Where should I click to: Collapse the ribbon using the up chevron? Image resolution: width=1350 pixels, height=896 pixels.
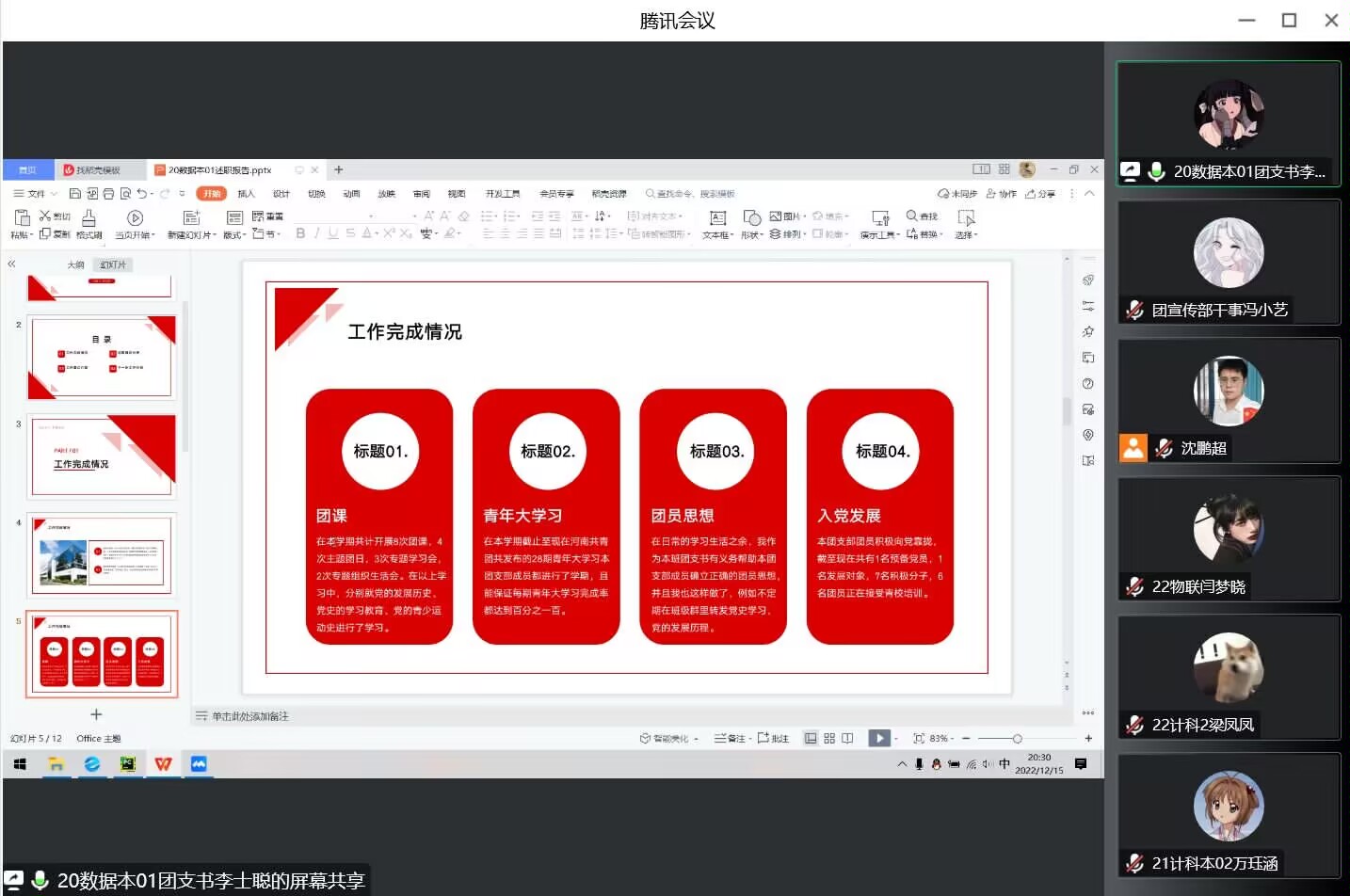tap(1089, 194)
